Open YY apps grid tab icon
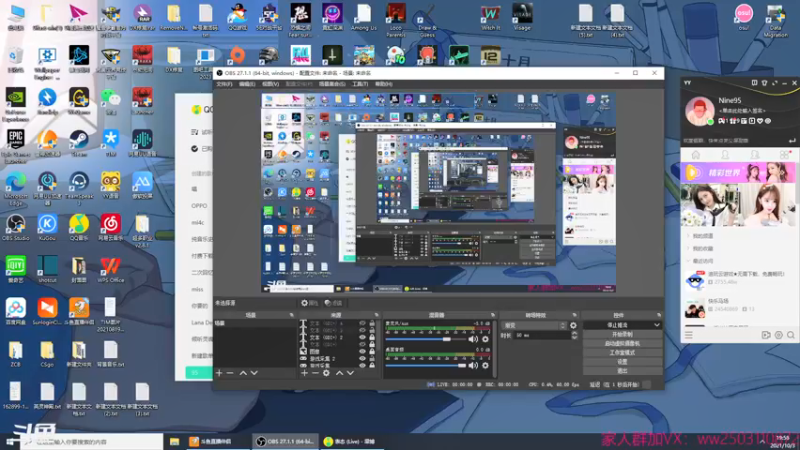800x450 pixels. [784, 155]
